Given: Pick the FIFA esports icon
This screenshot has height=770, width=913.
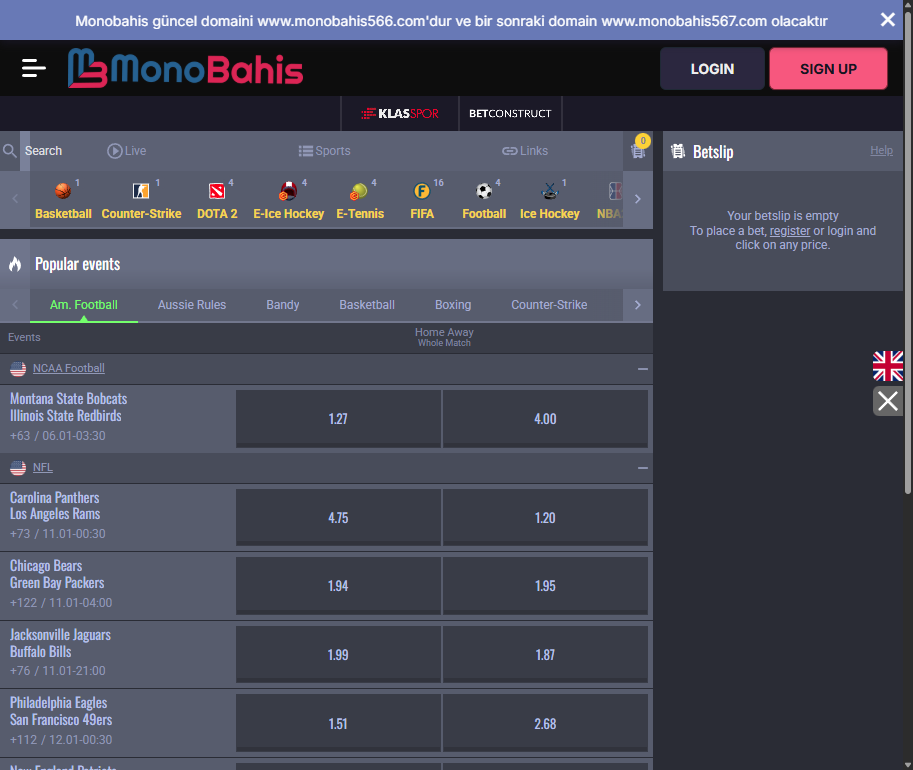Looking at the screenshot, I should (421, 191).
